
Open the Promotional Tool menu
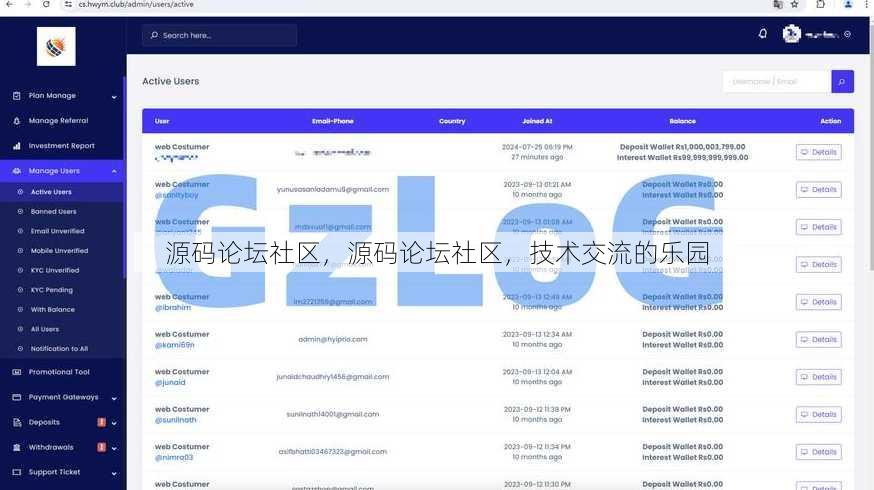tap(61, 372)
